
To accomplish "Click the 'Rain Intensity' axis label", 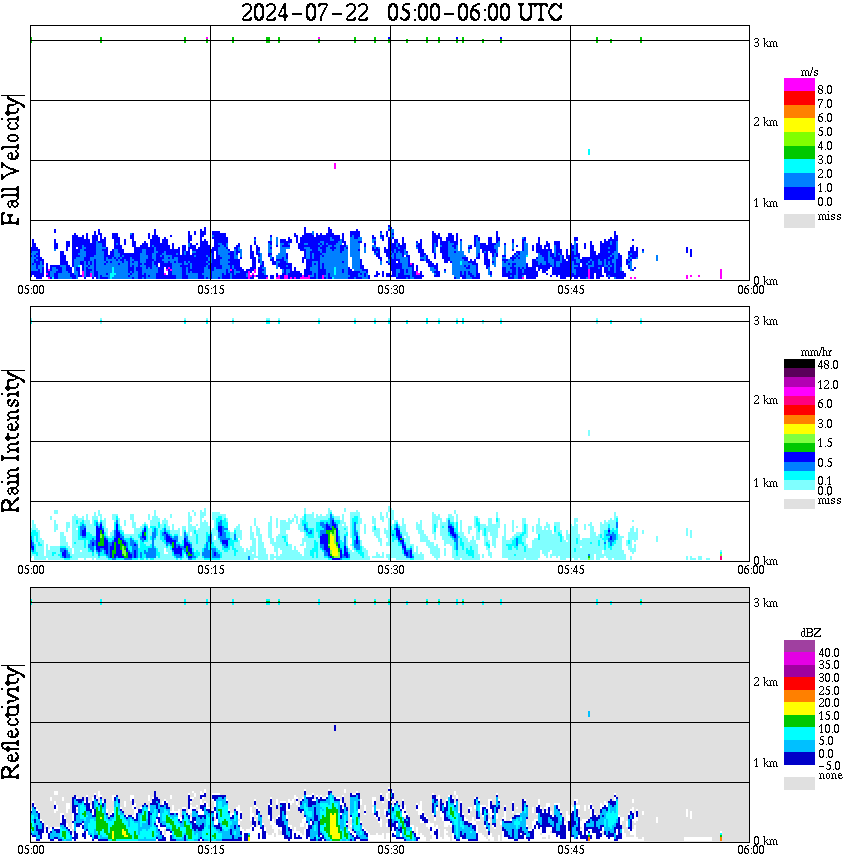I will point(11,441).
